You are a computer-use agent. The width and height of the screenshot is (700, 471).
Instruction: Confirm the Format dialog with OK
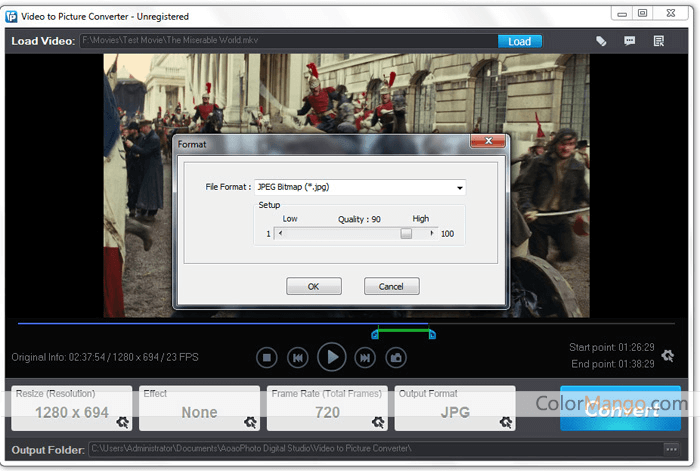(314, 286)
